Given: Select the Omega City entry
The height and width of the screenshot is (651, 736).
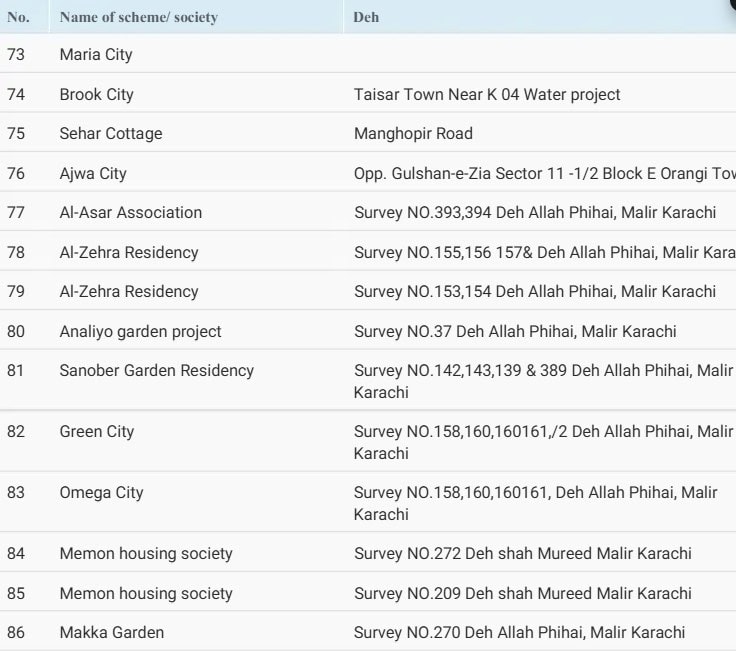Looking at the screenshot, I should tap(101, 493).
